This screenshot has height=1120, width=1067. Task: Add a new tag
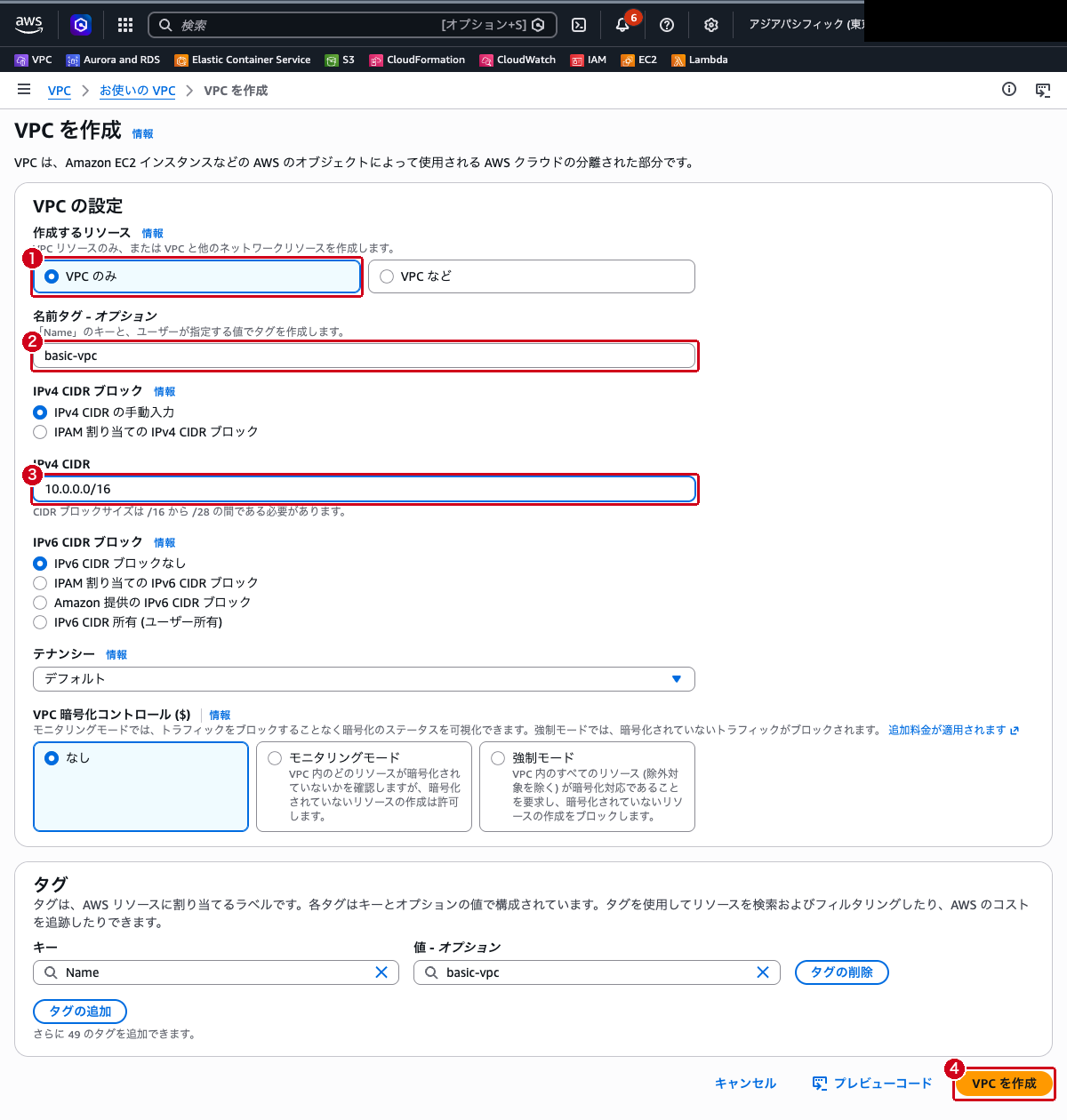(x=80, y=1012)
